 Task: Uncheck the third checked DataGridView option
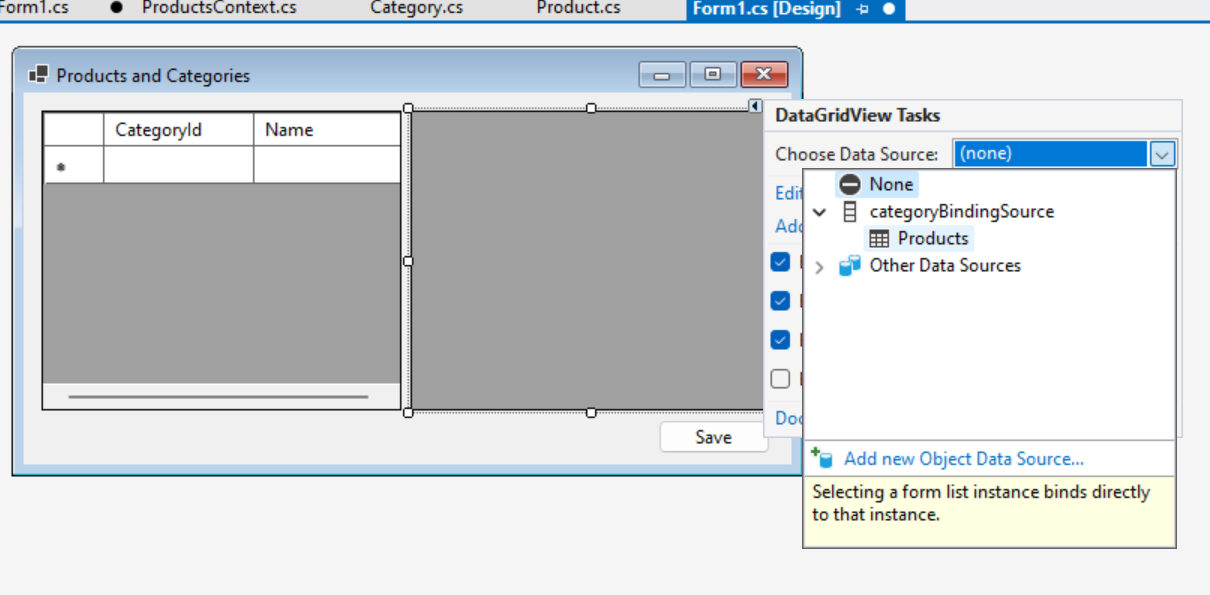point(781,339)
